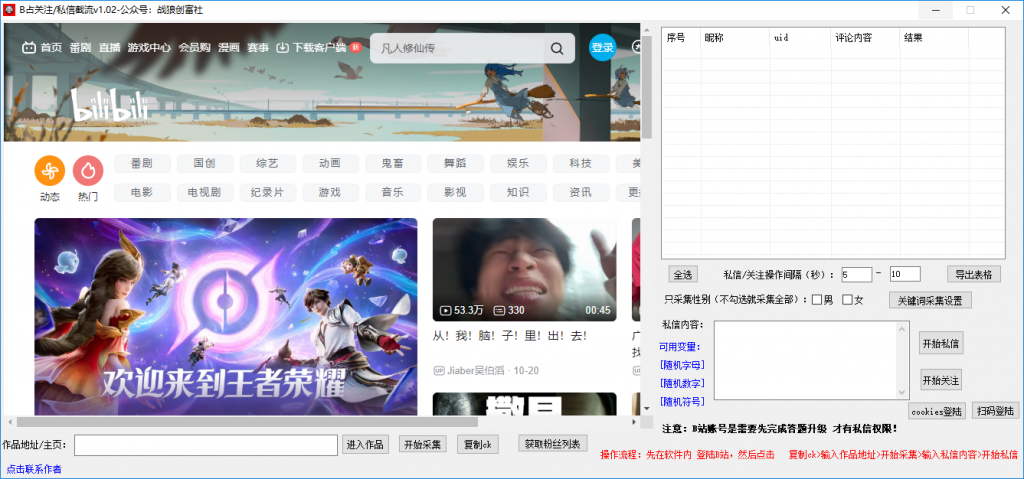
Task: Open the video thumbnail with 53.3万 views
Action: pos(524,269)
